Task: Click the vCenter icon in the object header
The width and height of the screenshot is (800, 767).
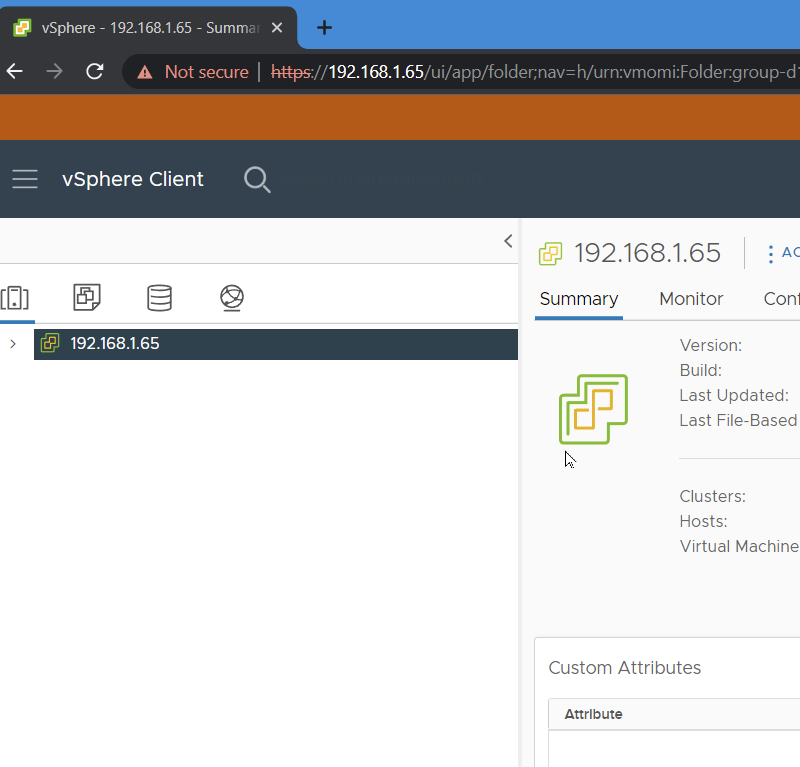Action: [551, 254]
